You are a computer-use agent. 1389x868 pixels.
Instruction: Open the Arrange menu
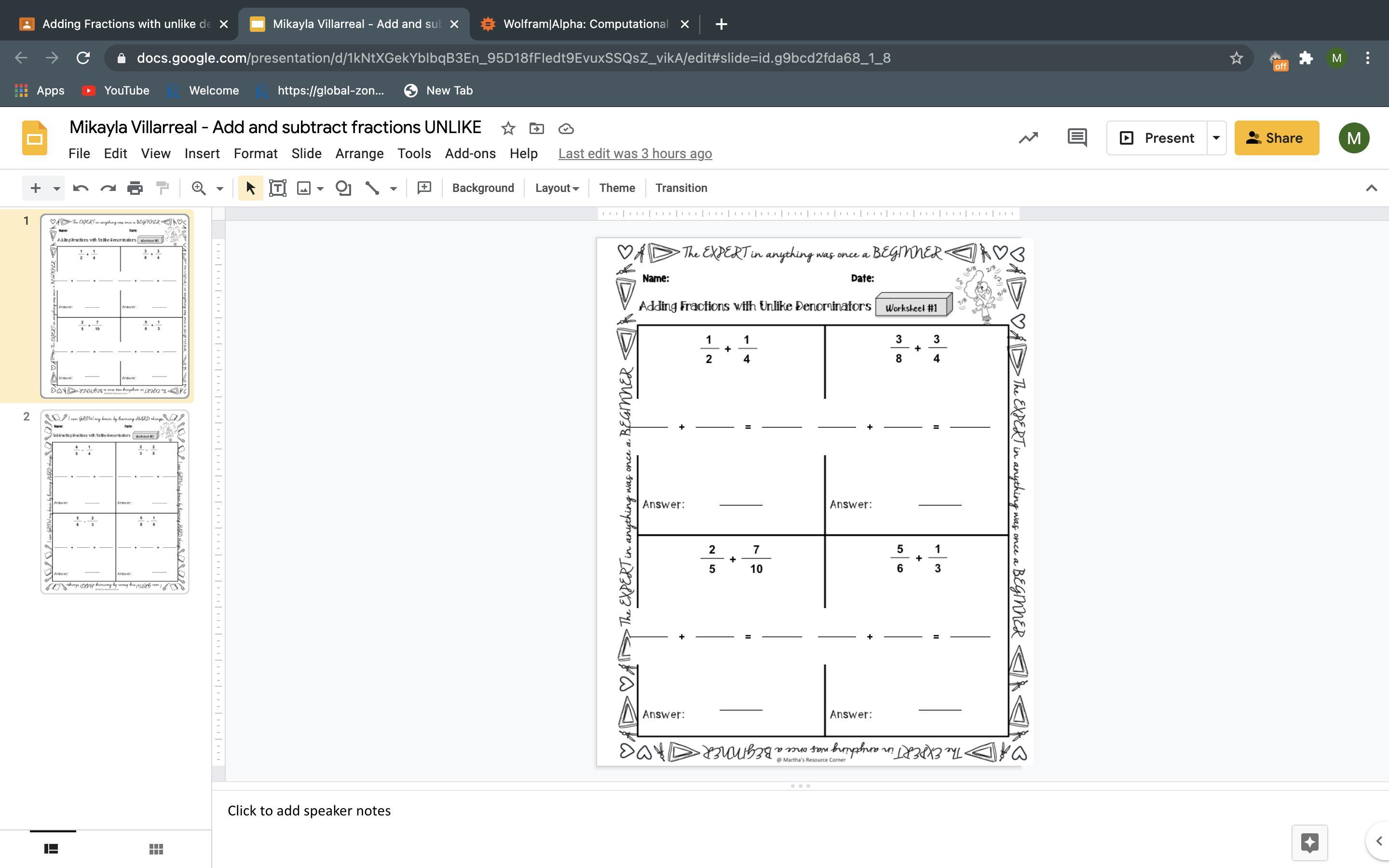pyautogui.click(x=359, y=154)
